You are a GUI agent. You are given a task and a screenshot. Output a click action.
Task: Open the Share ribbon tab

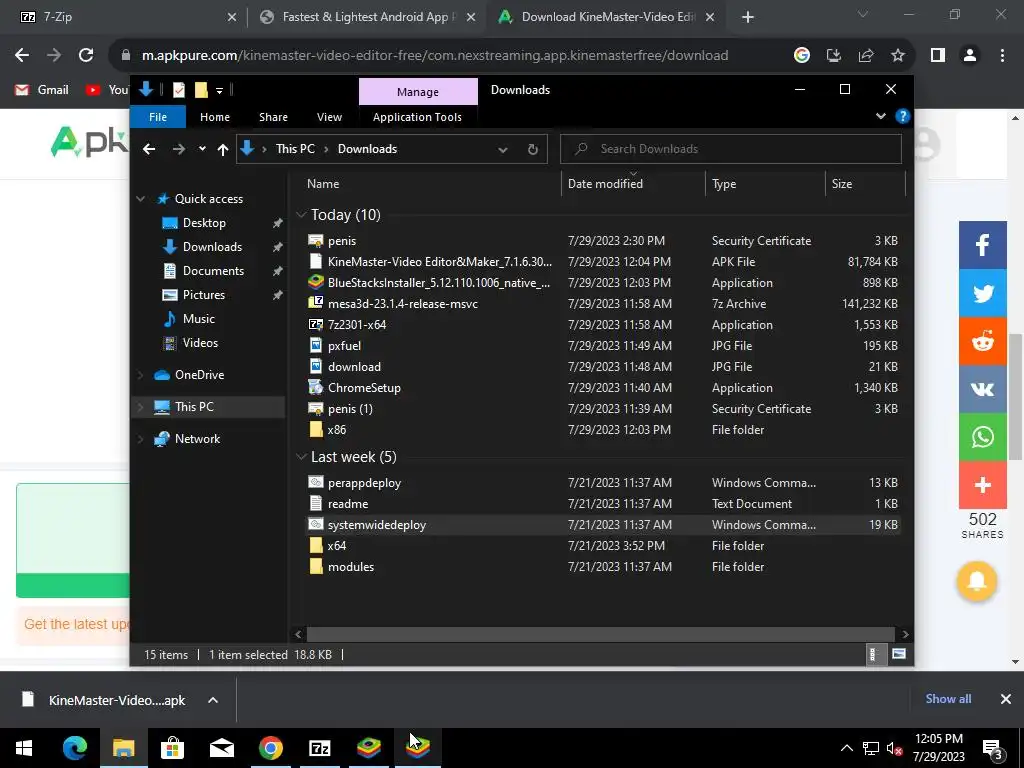273,117
